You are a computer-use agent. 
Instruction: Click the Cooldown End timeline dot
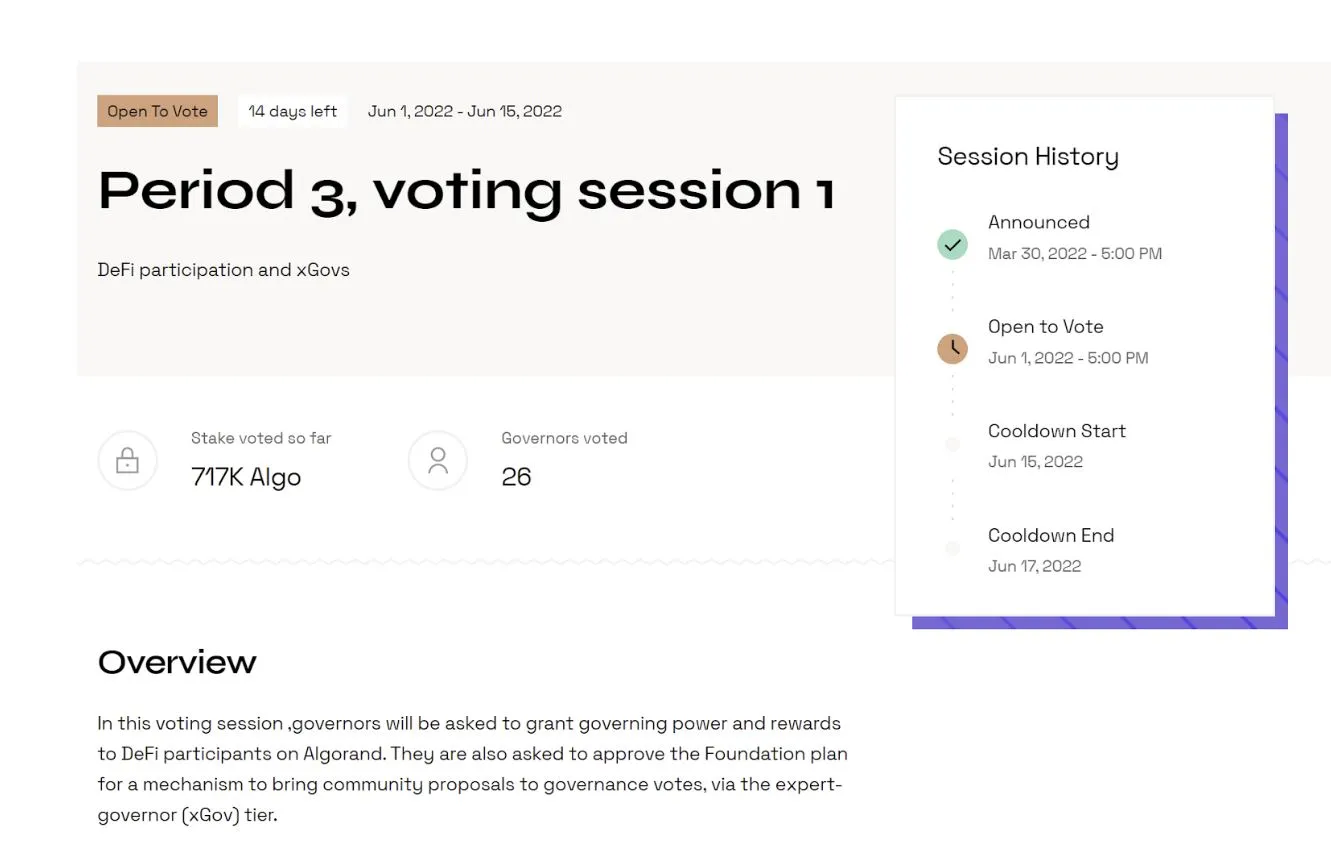tap(952, 548)
